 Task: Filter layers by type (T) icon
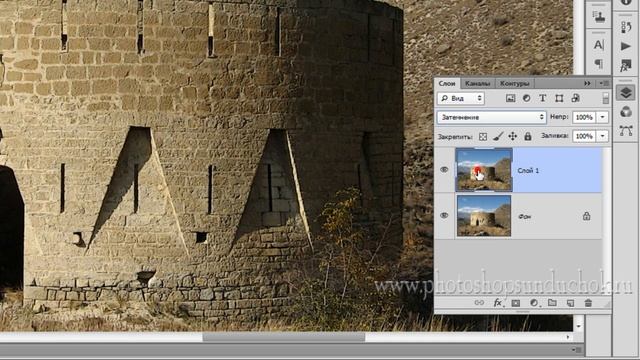coord(542,98)
